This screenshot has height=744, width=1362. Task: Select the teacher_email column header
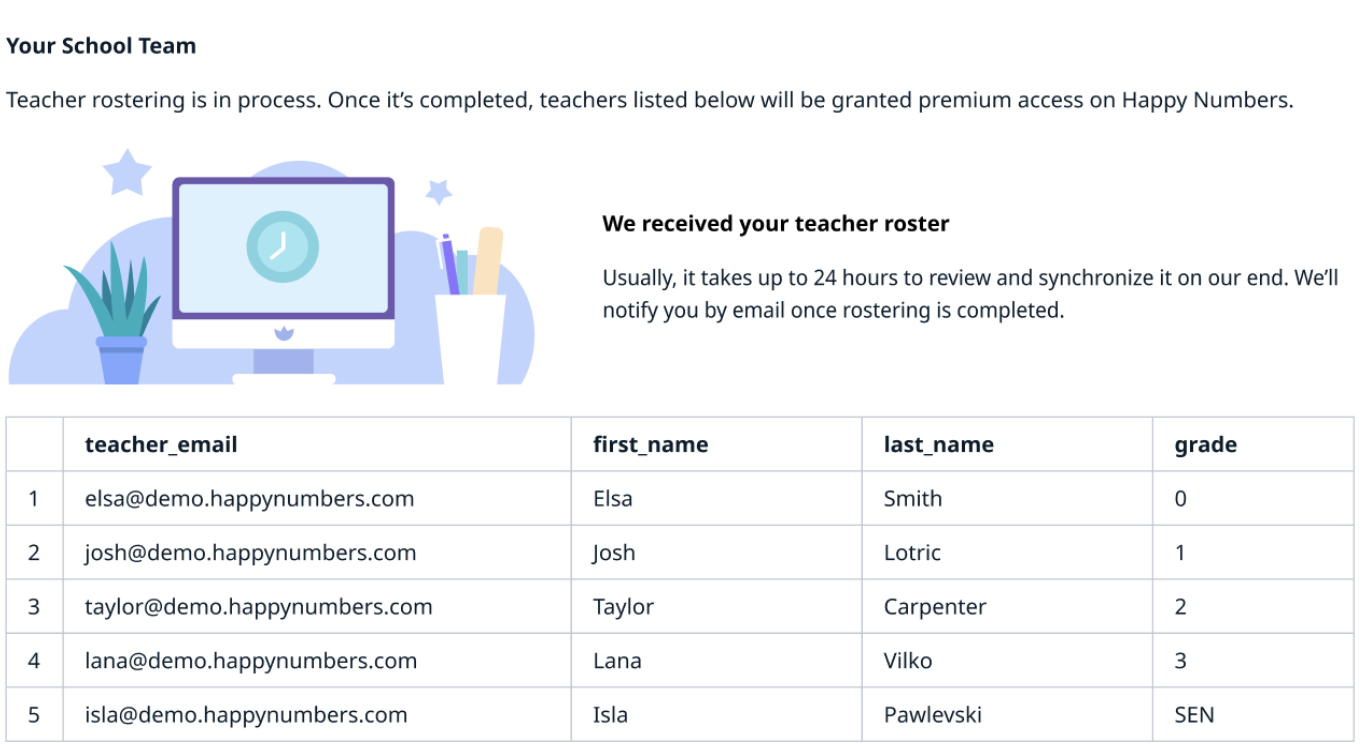coord(161,445)
